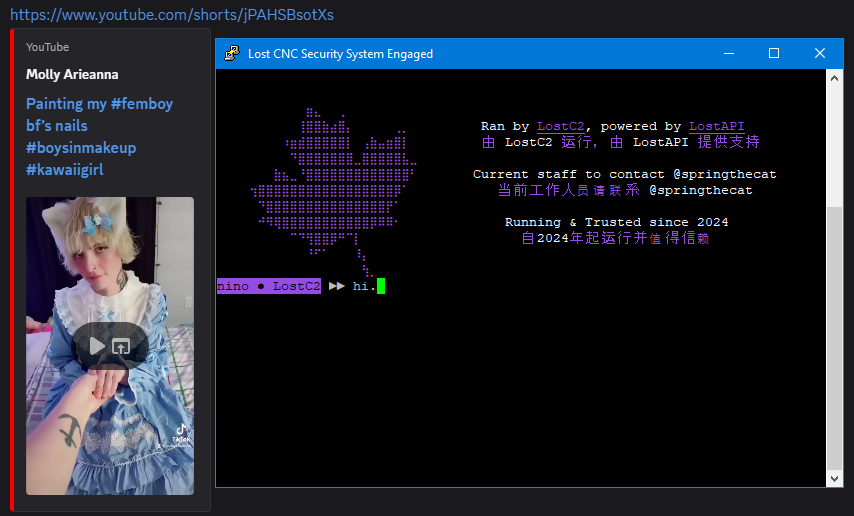Click the '#kawaiigirl' hashtag text
Image resolution: width=854 pixels, height=516 pixels.
65,169
